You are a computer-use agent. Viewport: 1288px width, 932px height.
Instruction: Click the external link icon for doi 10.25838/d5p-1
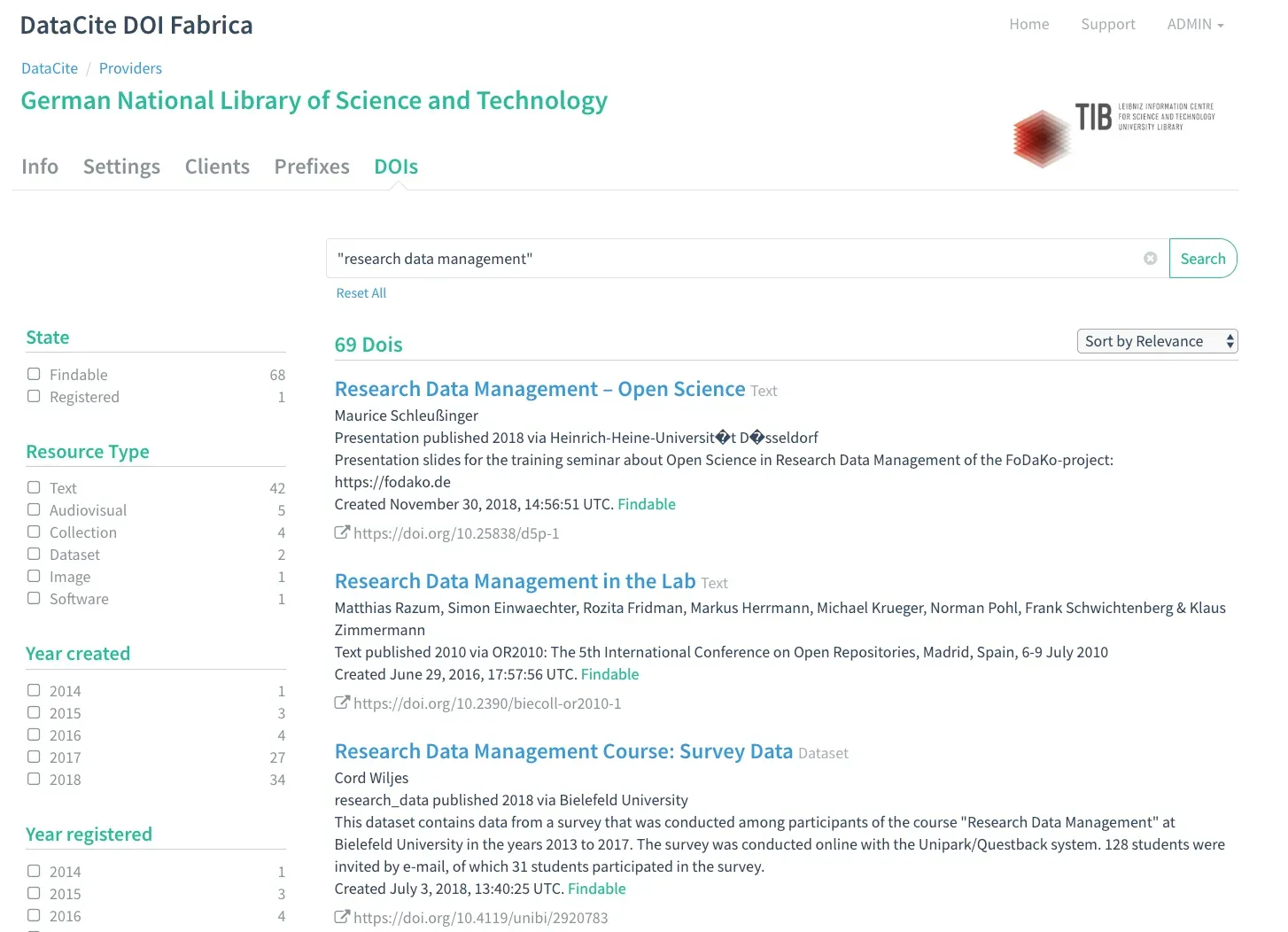point(342,532)
